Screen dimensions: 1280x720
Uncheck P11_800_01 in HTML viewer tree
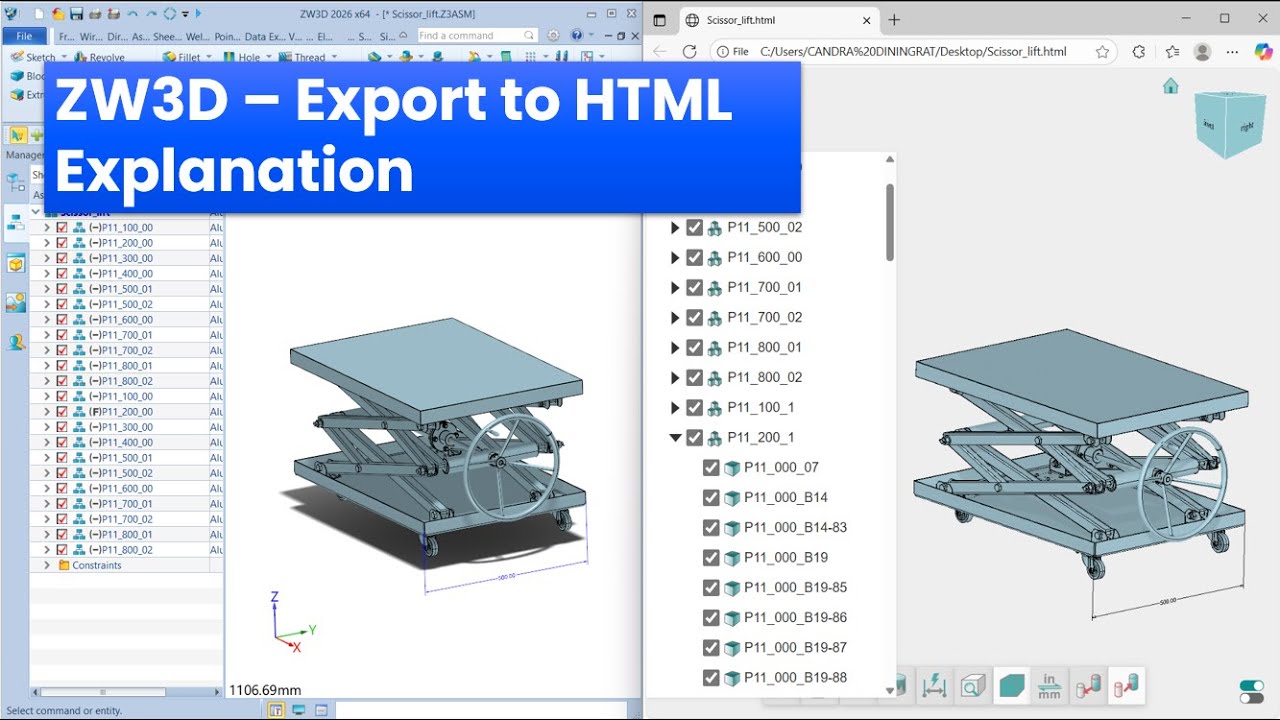coord(695,347)
